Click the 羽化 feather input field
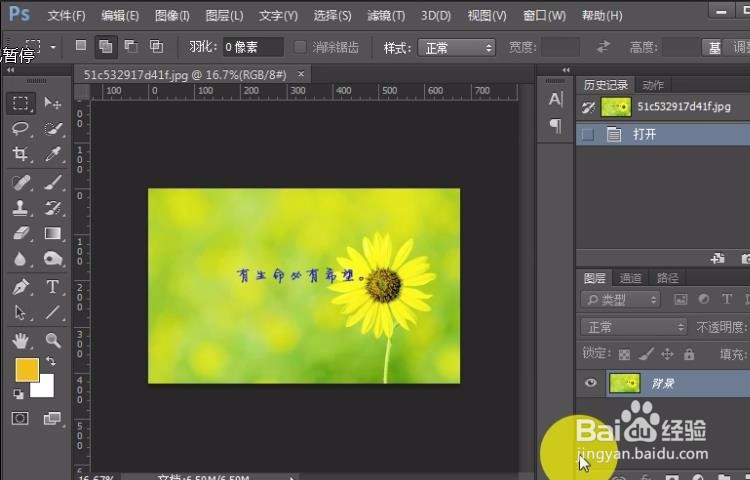The height and width of the screenshot is (480, 750). pyautogui.click(x=253, y=47)
